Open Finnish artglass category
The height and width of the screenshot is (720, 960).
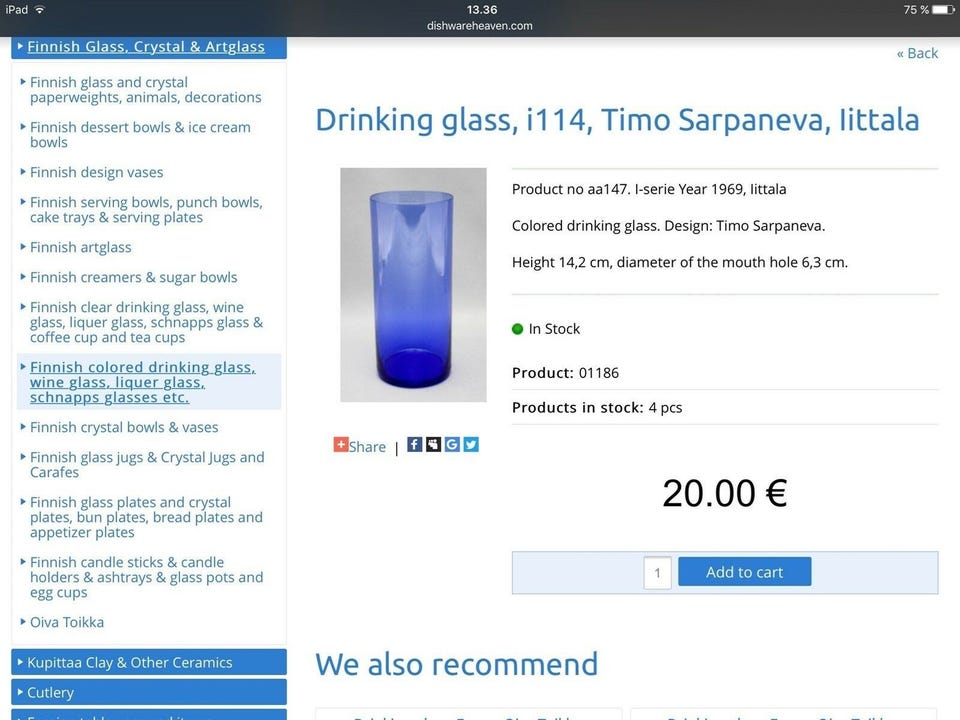pos(80,247)
